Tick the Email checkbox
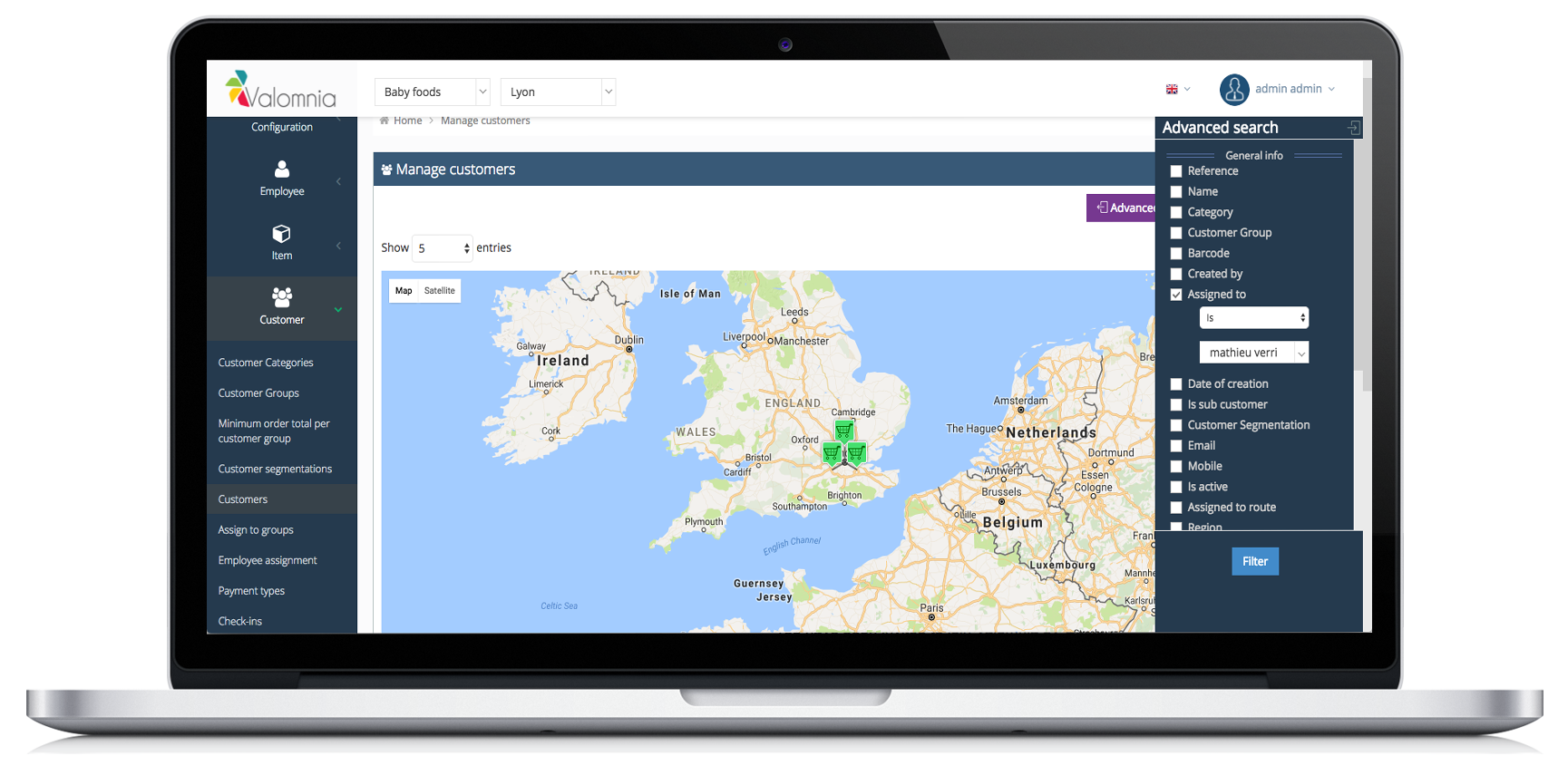 coord(1176,446)
